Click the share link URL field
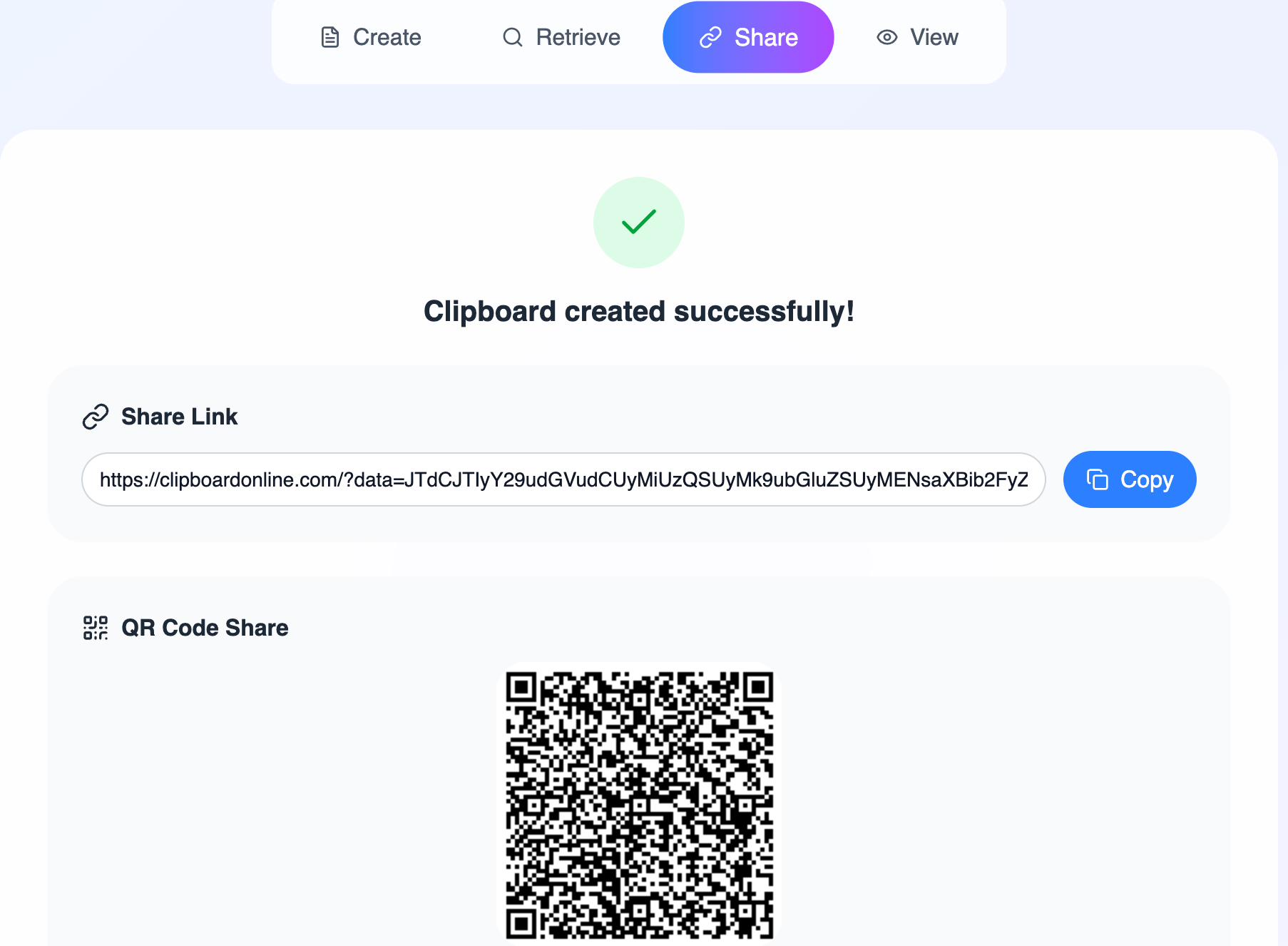This screenshot has height=946, width=1288. click(x=563, y=479)
